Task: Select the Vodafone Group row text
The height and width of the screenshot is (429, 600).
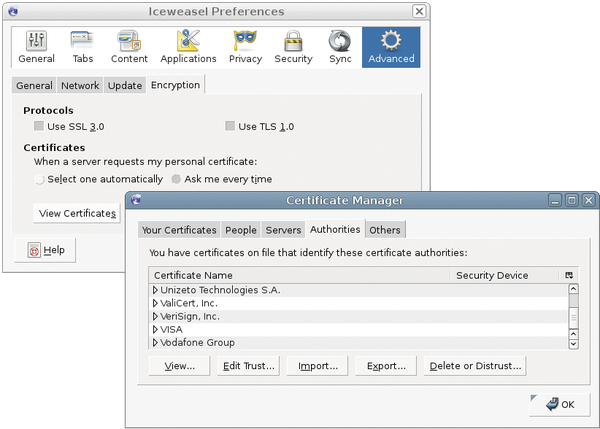Action: [197, 343]
